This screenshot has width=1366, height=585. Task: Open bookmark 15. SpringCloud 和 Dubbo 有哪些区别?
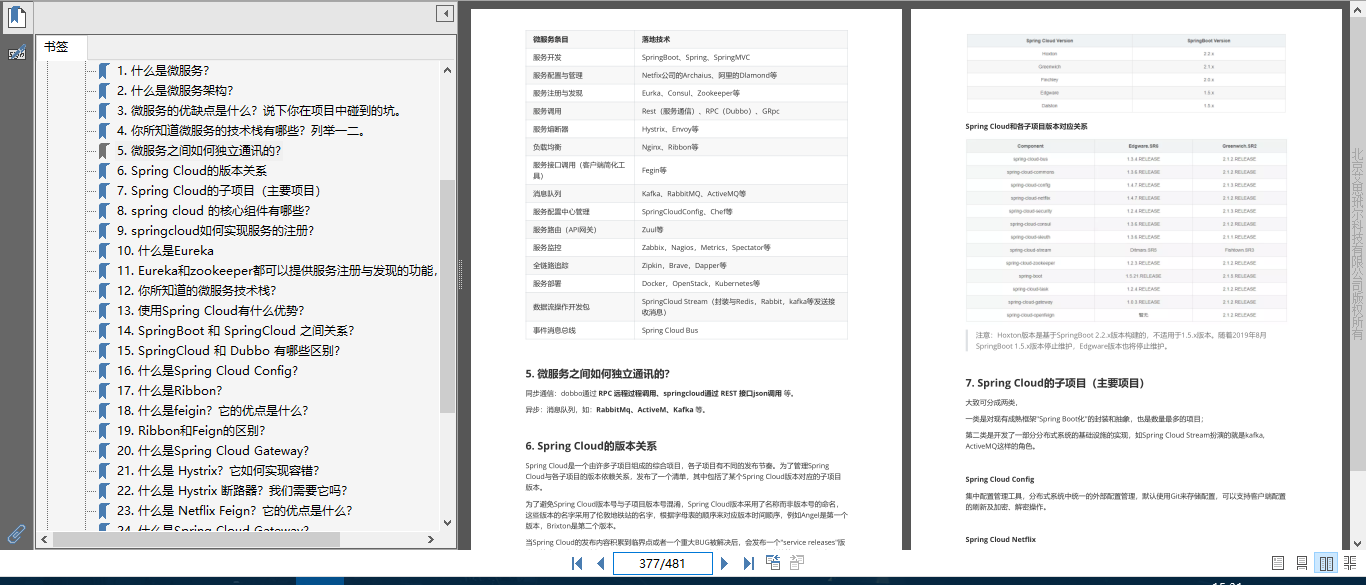(228, 351)
